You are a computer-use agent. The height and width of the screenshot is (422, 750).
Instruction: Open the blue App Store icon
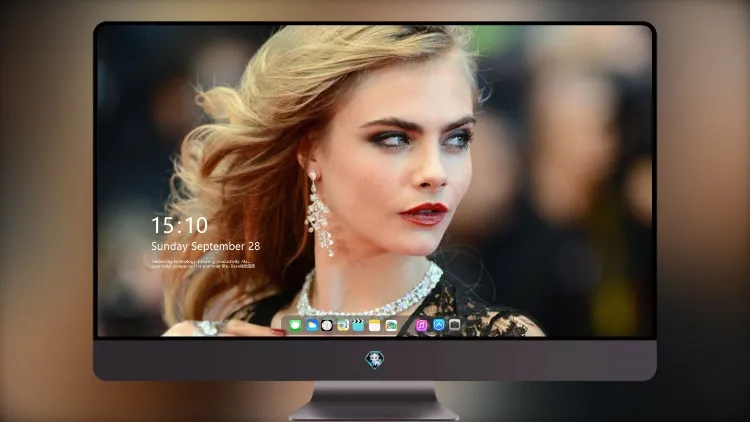[x=439, y=325]
